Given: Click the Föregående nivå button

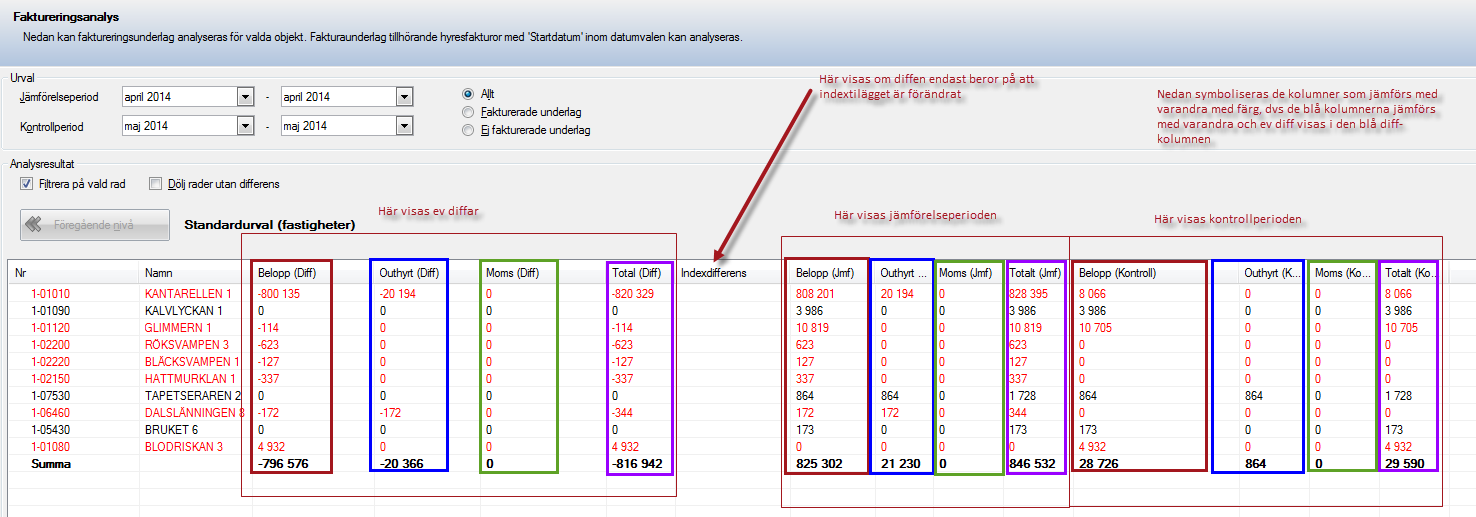Looking at the screenshot, I should pos(95,225).
